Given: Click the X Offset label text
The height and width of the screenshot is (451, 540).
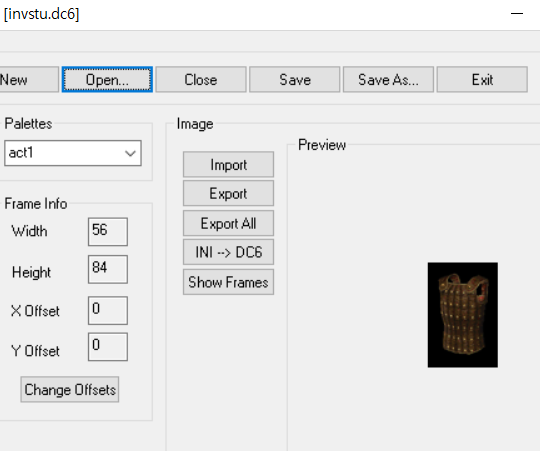Looking at the screenshot, I should coord(35,311).
